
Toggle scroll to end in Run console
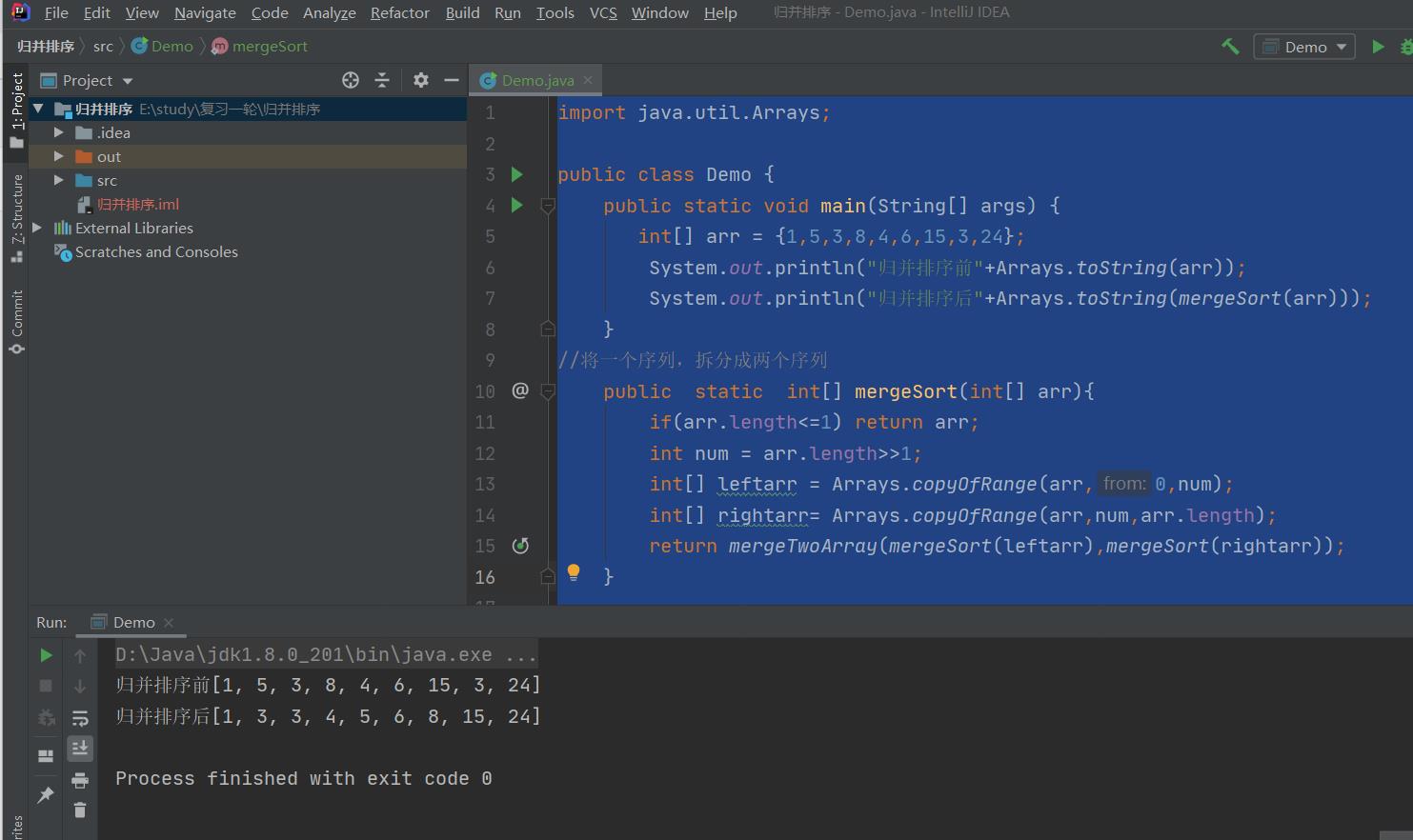(x=80, y=749)
